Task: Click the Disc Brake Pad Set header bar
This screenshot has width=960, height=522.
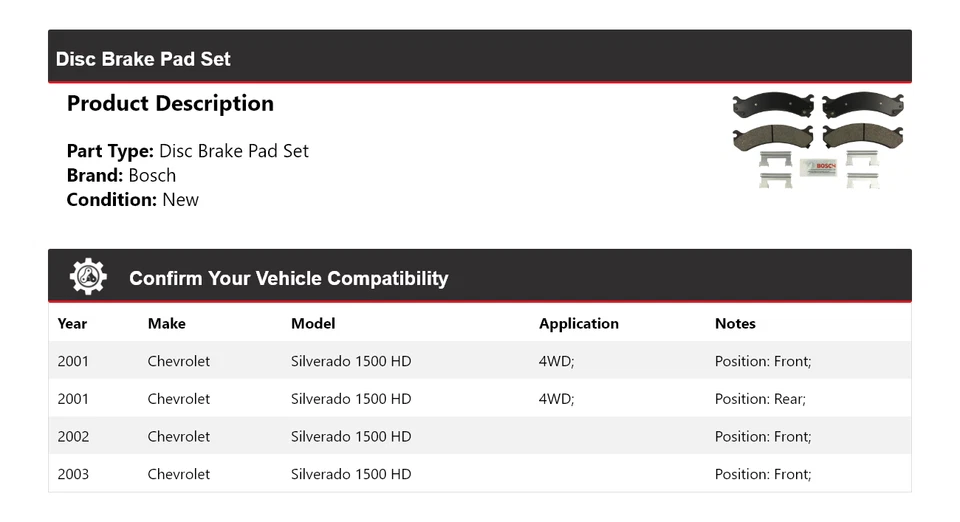Action: [480, 56]
